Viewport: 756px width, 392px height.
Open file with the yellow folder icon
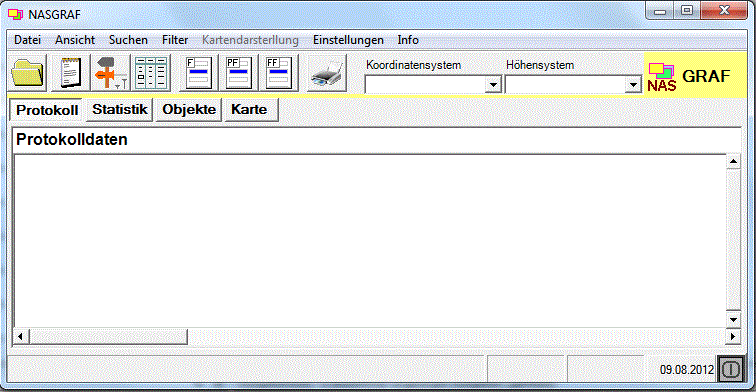point(27,73)
